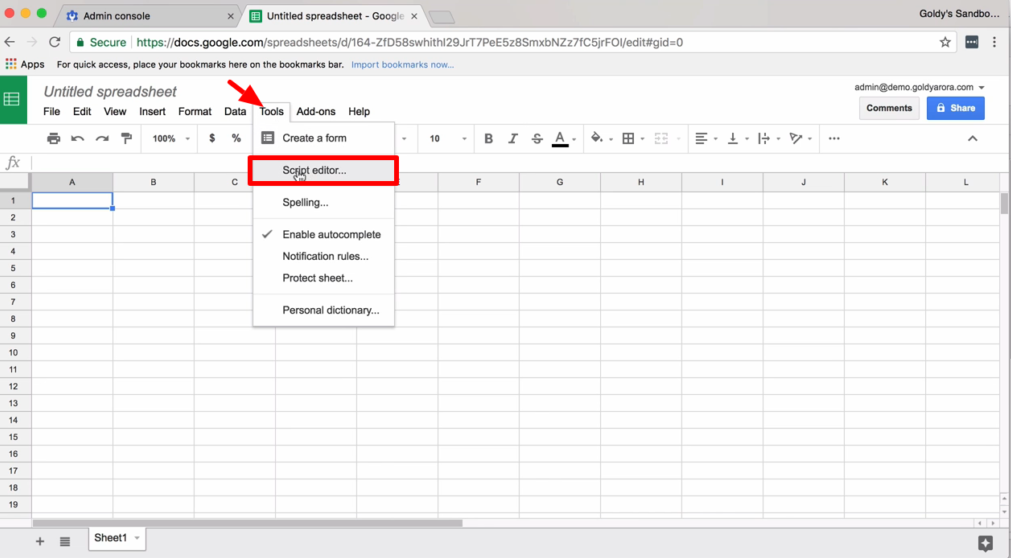
Task: Select Protect sheet option
Action: (323, 278)
